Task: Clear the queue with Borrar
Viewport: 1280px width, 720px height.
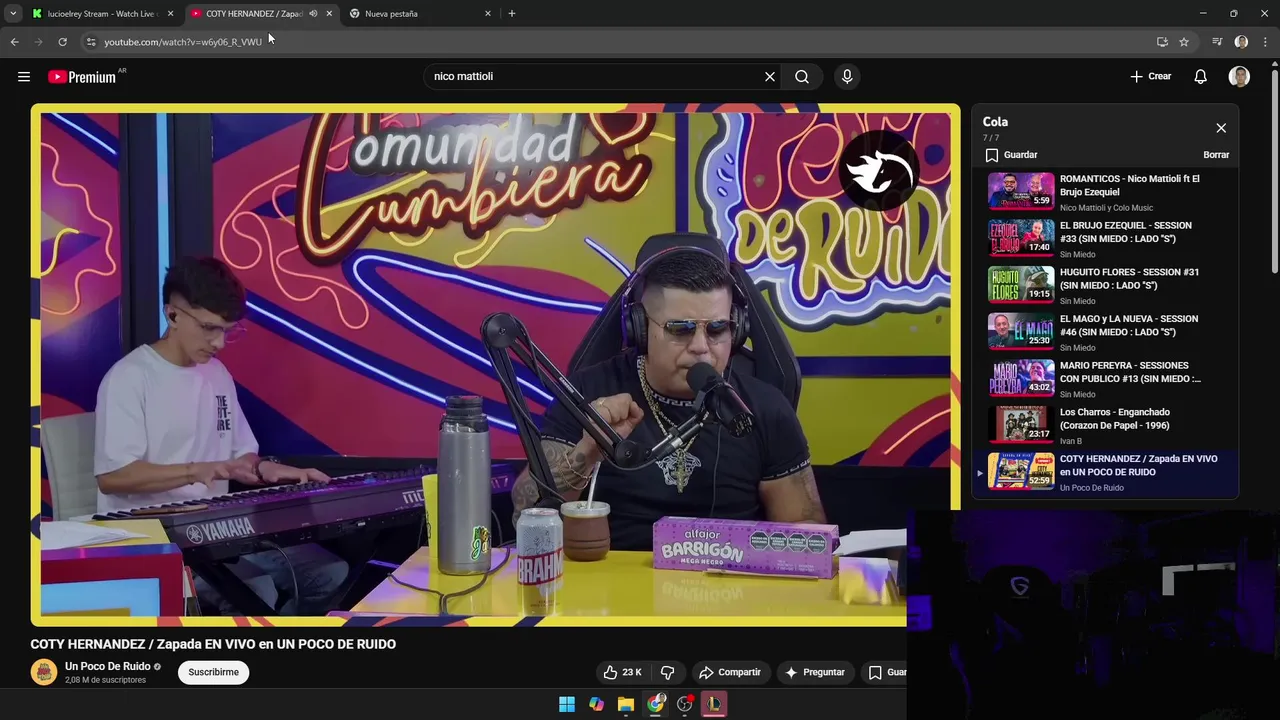Action: [x=1216, y=155]
